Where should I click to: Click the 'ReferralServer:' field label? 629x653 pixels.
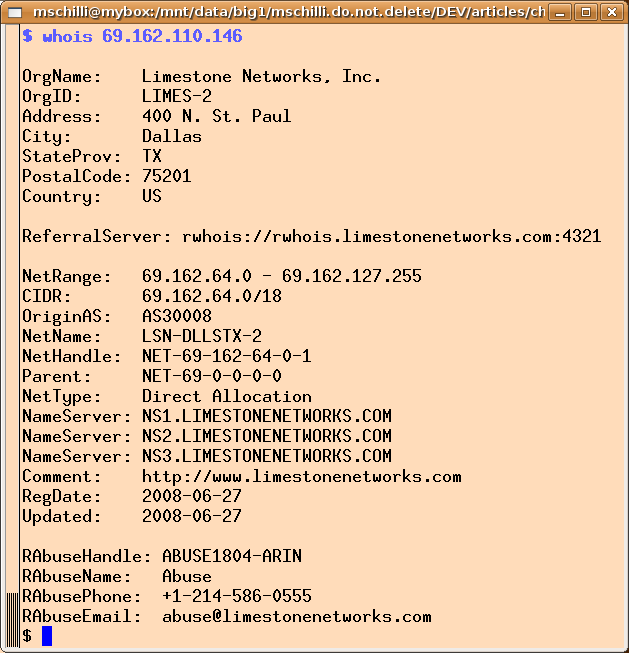(97, 236)
